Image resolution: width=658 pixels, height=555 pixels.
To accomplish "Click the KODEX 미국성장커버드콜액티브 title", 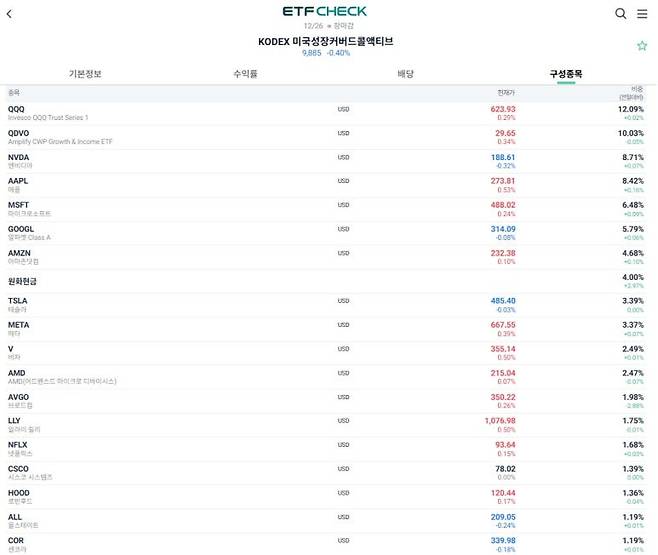I will click(326, 41).
